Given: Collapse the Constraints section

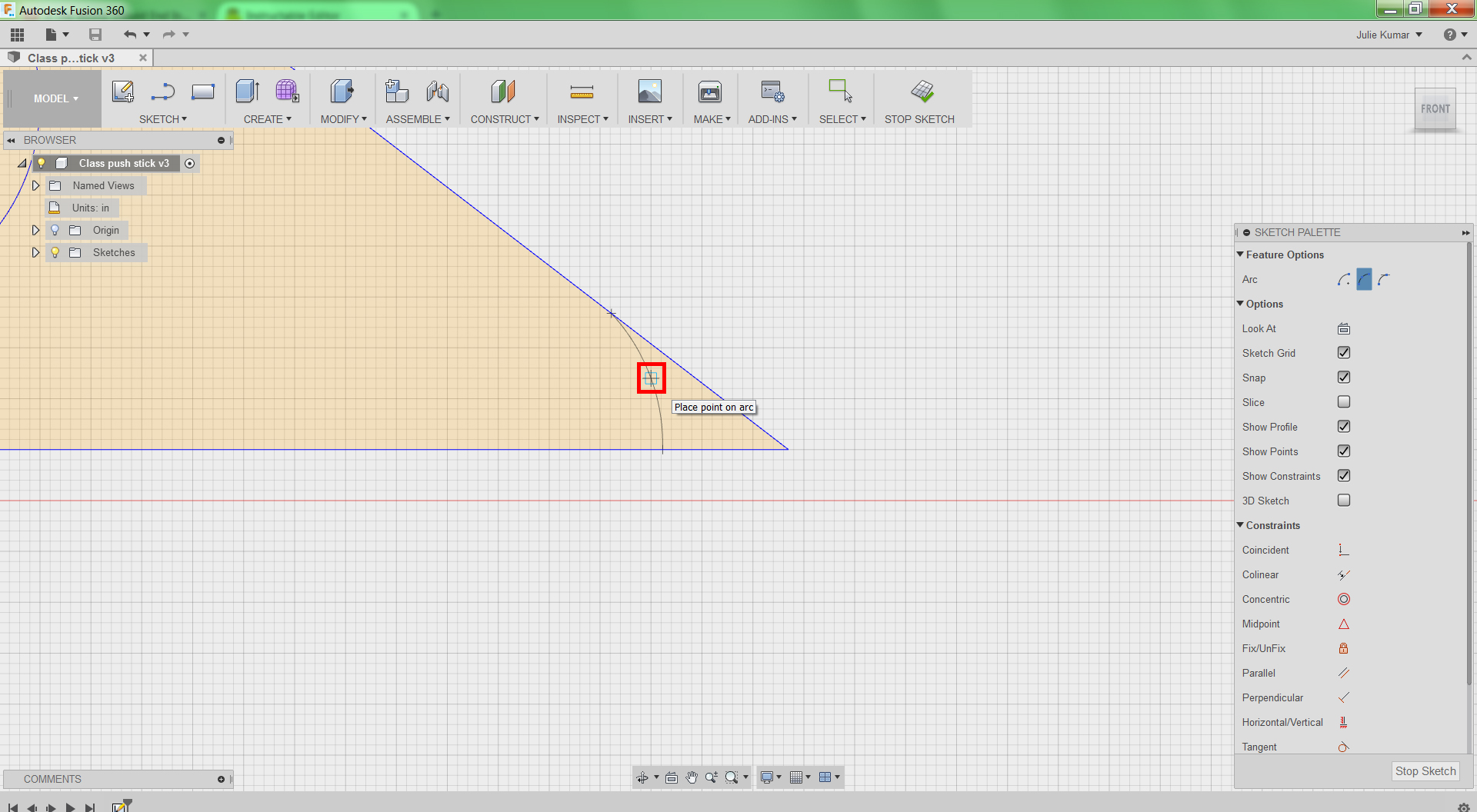Looking at the screenshot, I should [1240, 525].
